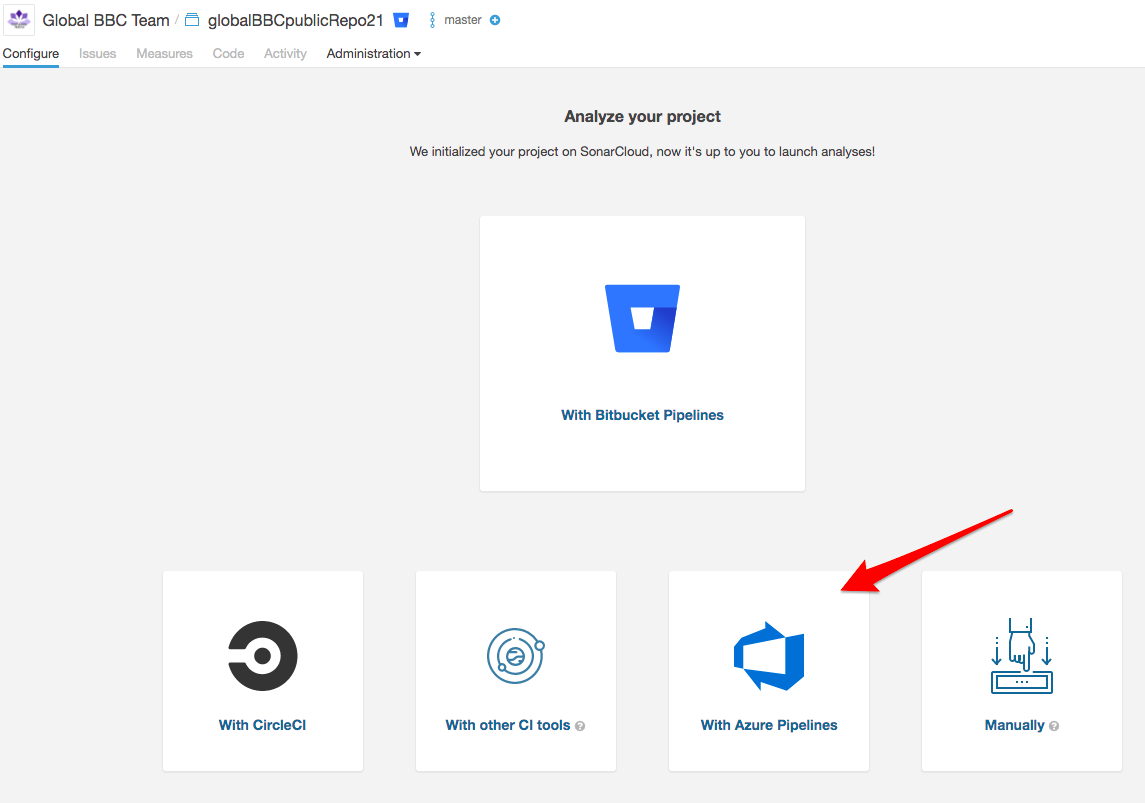Click the large Bitbucket Pipelines logo
This screenshot has width=1145, height=803.
tap(642, 318)
